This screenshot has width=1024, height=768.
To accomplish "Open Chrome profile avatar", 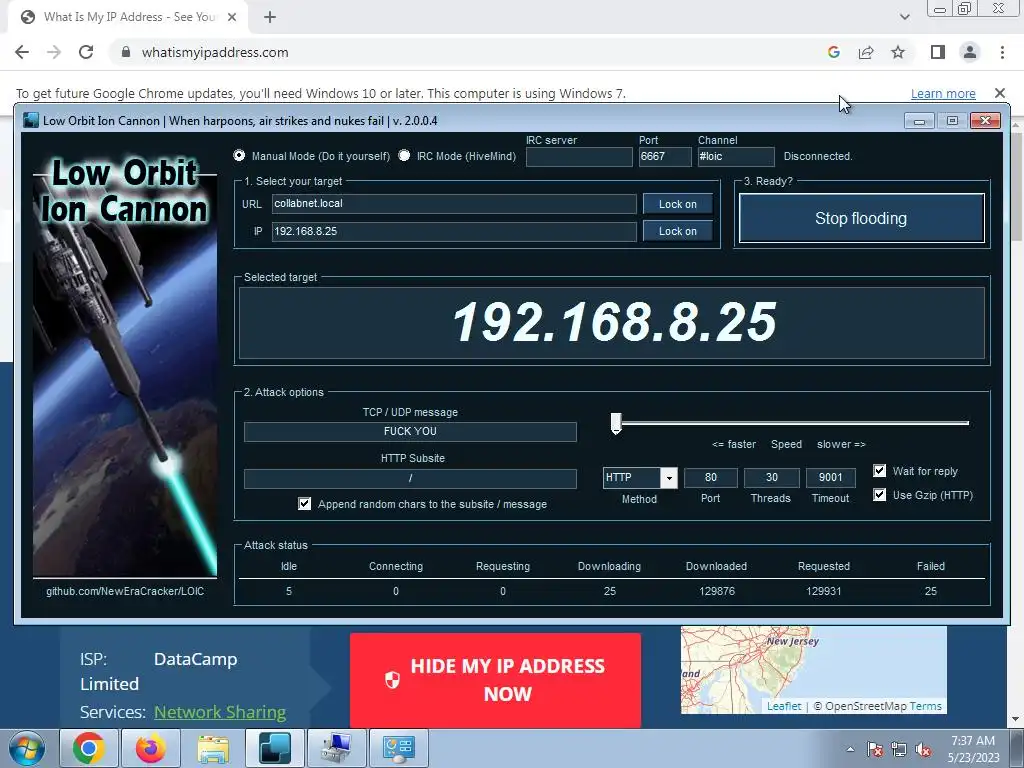I will coord(970,52).
